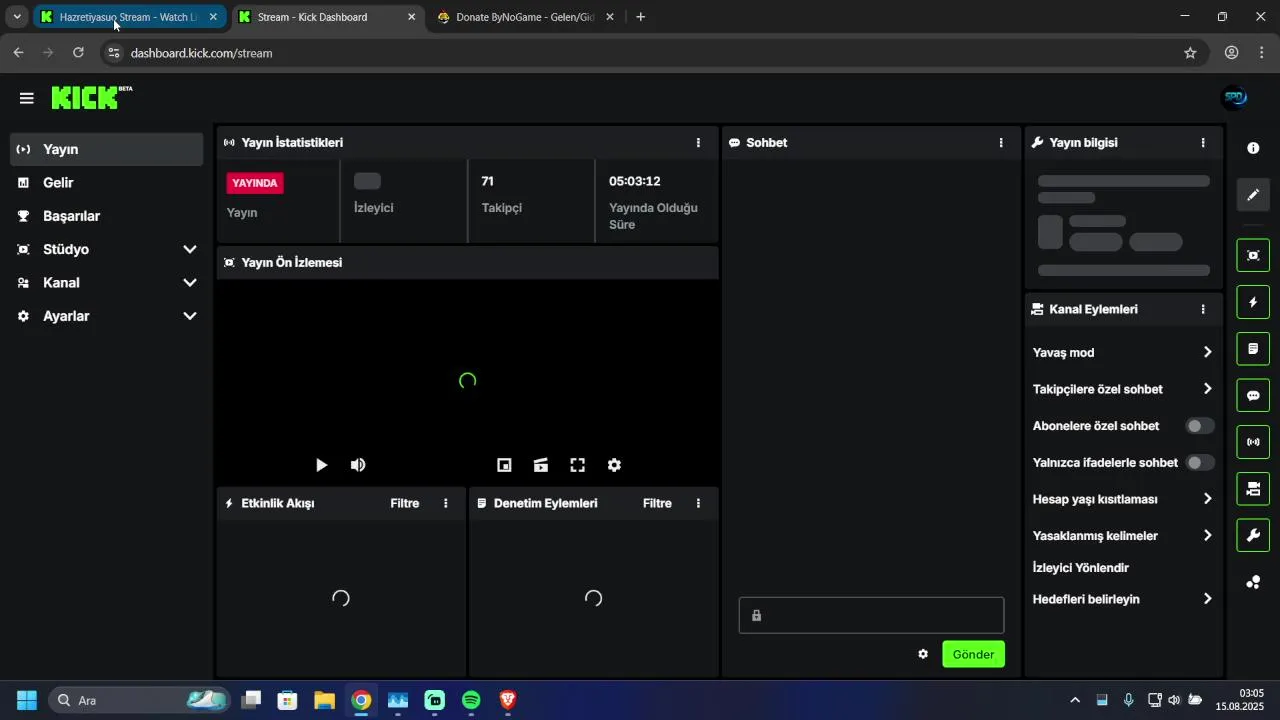Open the hamburger navigation menu
The image size is (1280, 720).
(x=26, y=98)
